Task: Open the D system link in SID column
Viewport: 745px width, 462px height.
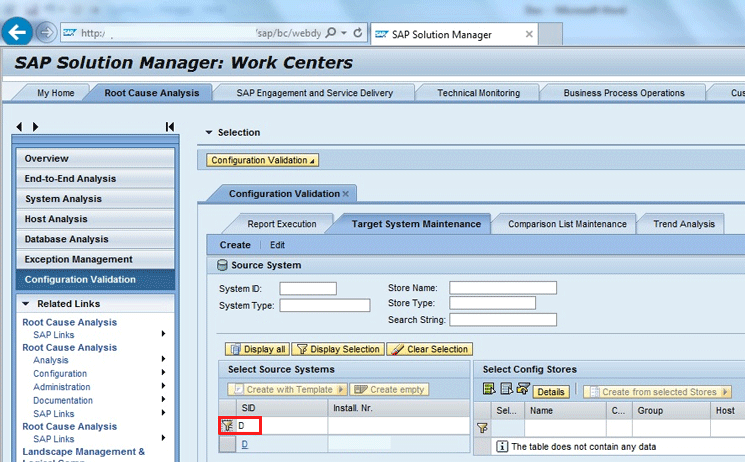Action: [x=245, y=444]
